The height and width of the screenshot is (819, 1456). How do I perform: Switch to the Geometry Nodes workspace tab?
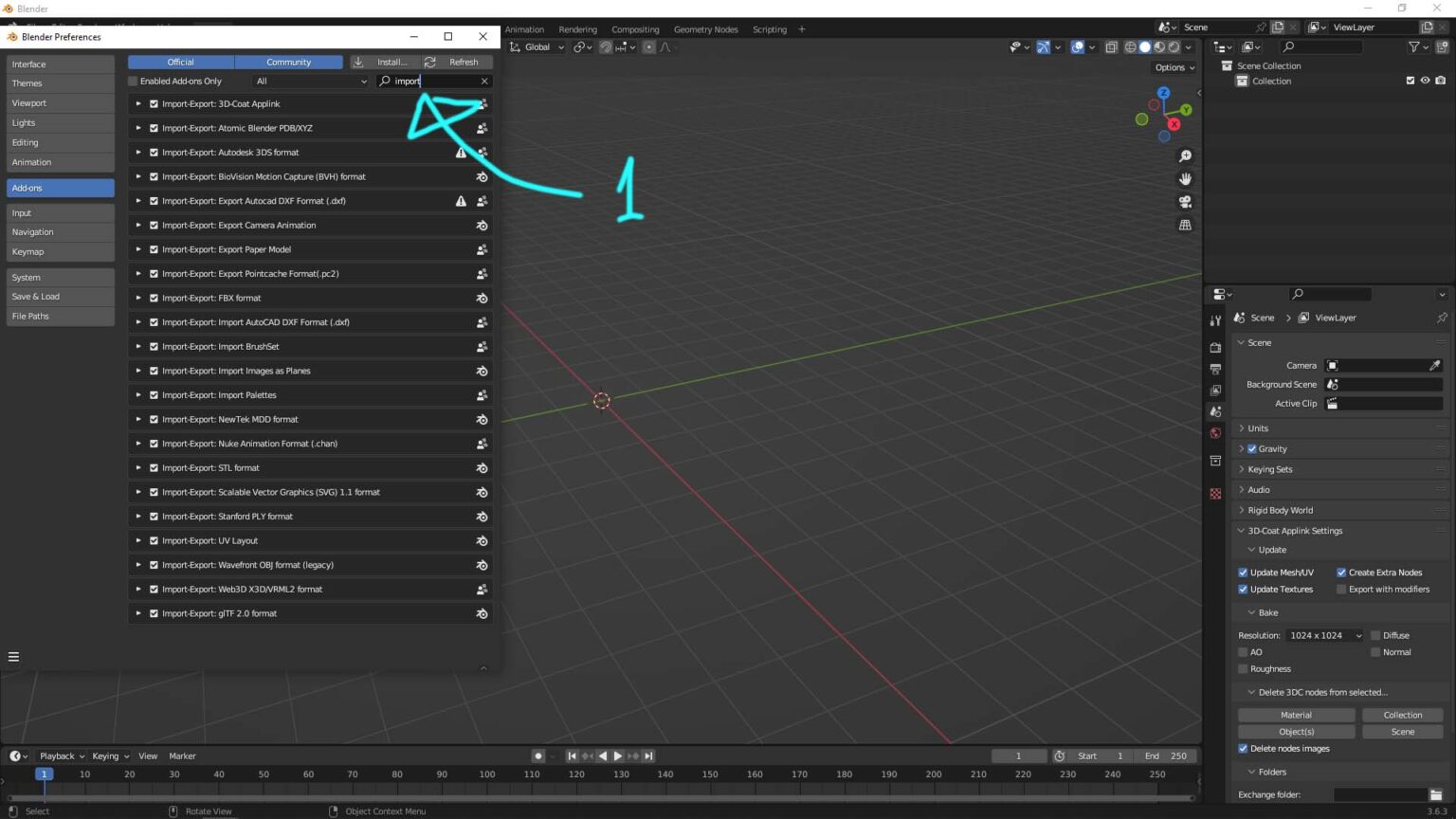pyautogui.click(x=705, y=29)
